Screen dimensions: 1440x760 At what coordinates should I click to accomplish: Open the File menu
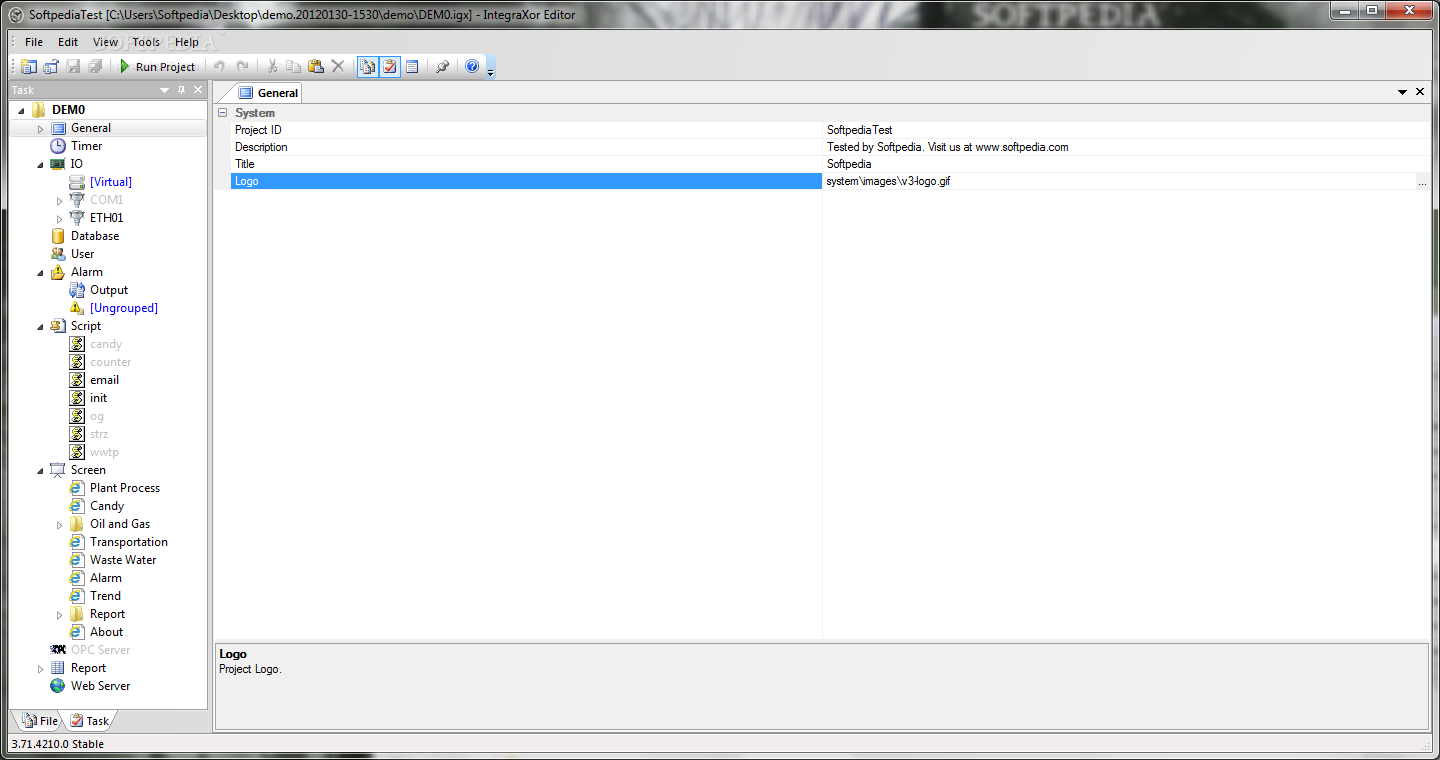[x=34, y=42]
